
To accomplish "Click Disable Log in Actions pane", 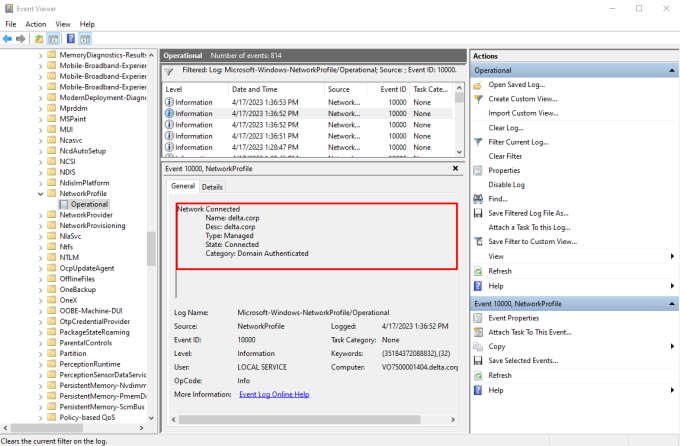I will click(x=506, y=185).
